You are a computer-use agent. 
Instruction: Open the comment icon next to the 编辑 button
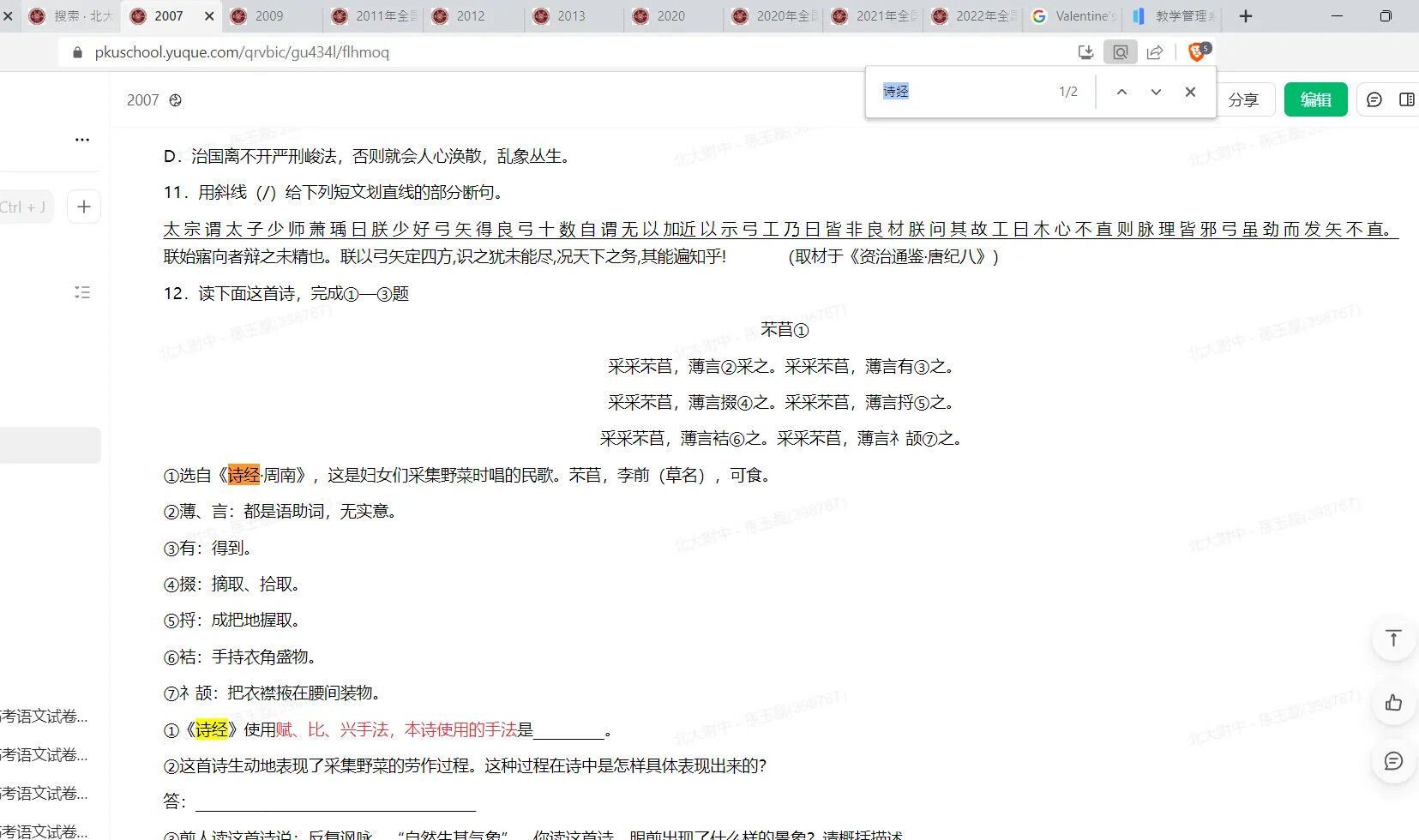coord(1375,99)
